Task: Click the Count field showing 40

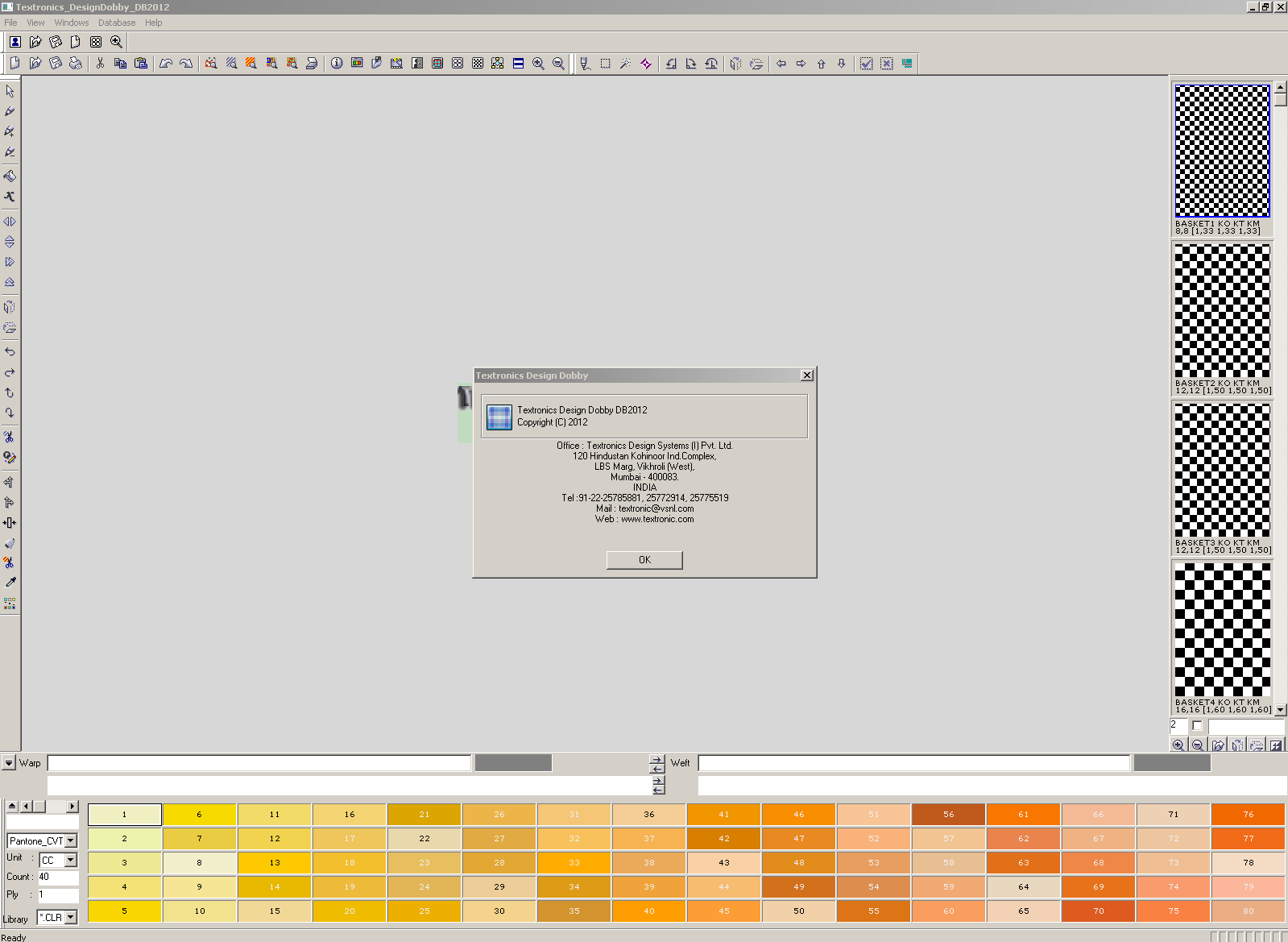Action: 58,877
